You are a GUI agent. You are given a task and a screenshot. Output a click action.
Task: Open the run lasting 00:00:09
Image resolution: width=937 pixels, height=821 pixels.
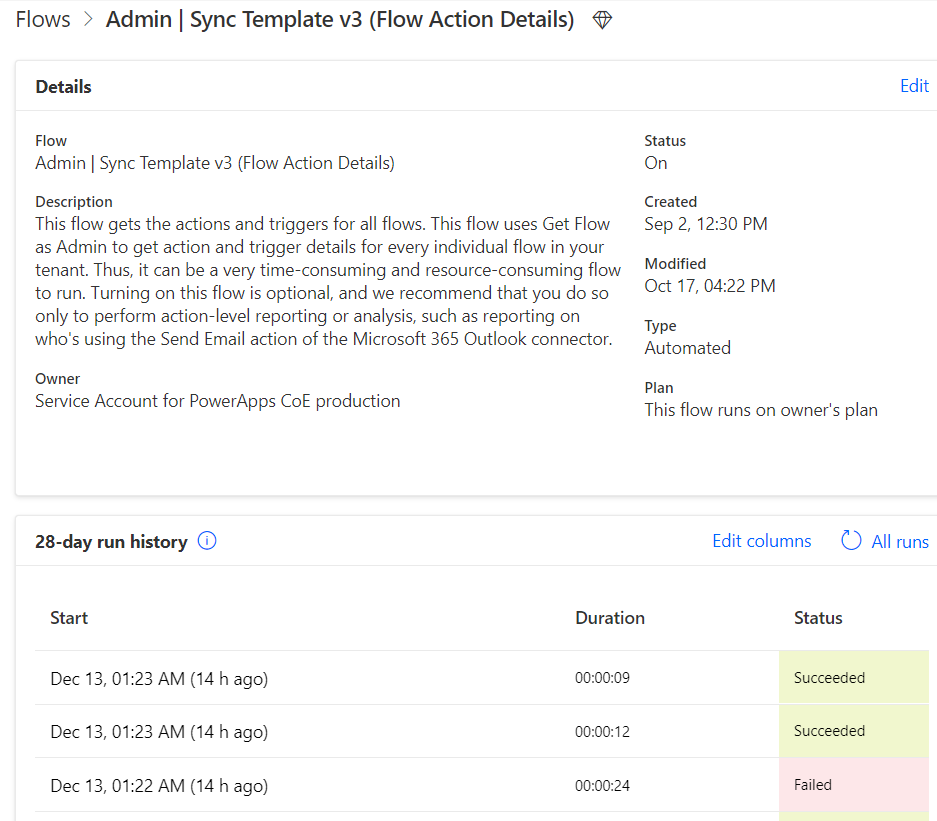tap(602, 677)
